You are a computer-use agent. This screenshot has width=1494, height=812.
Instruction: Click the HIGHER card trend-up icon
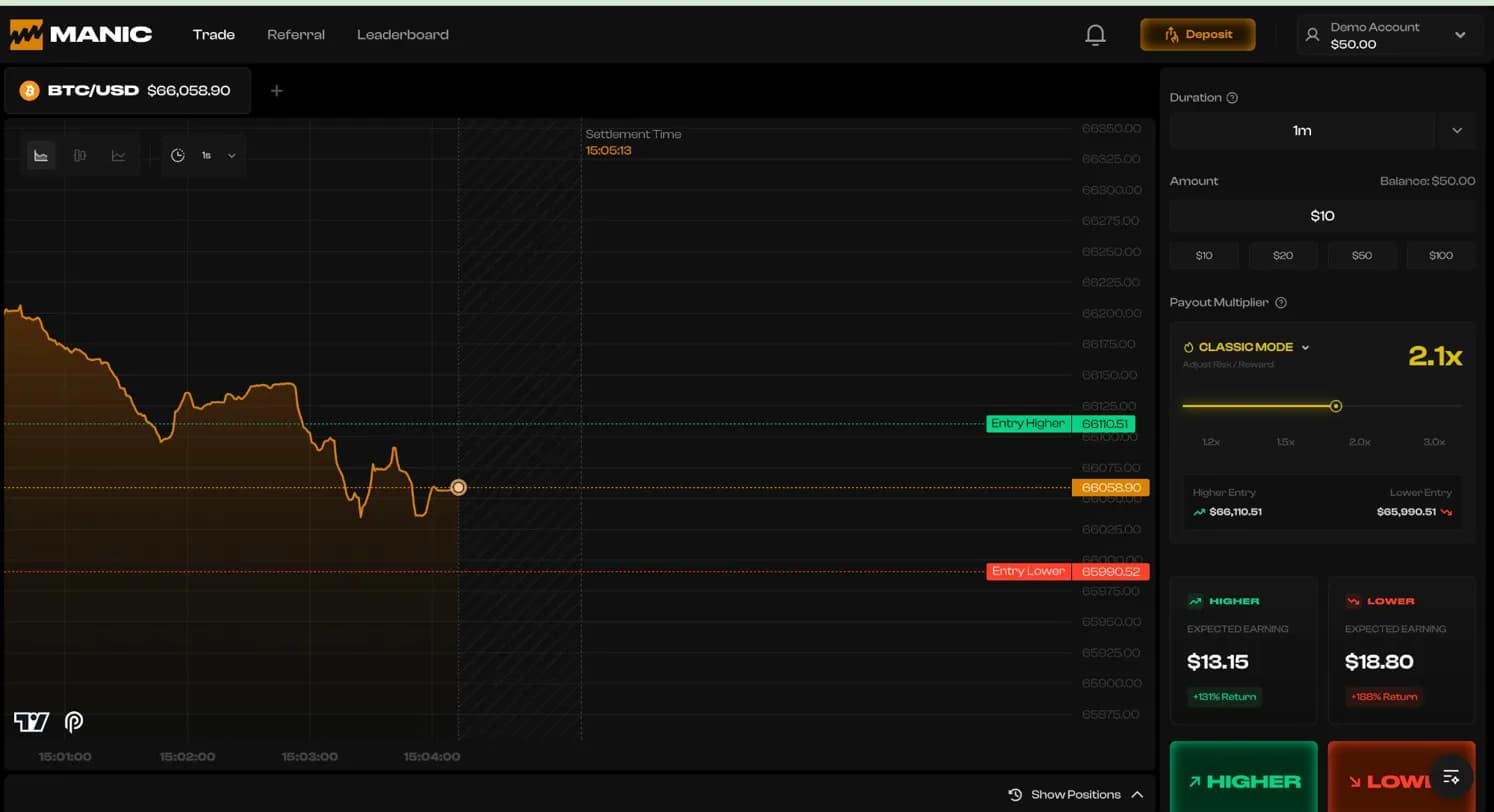1195,601
